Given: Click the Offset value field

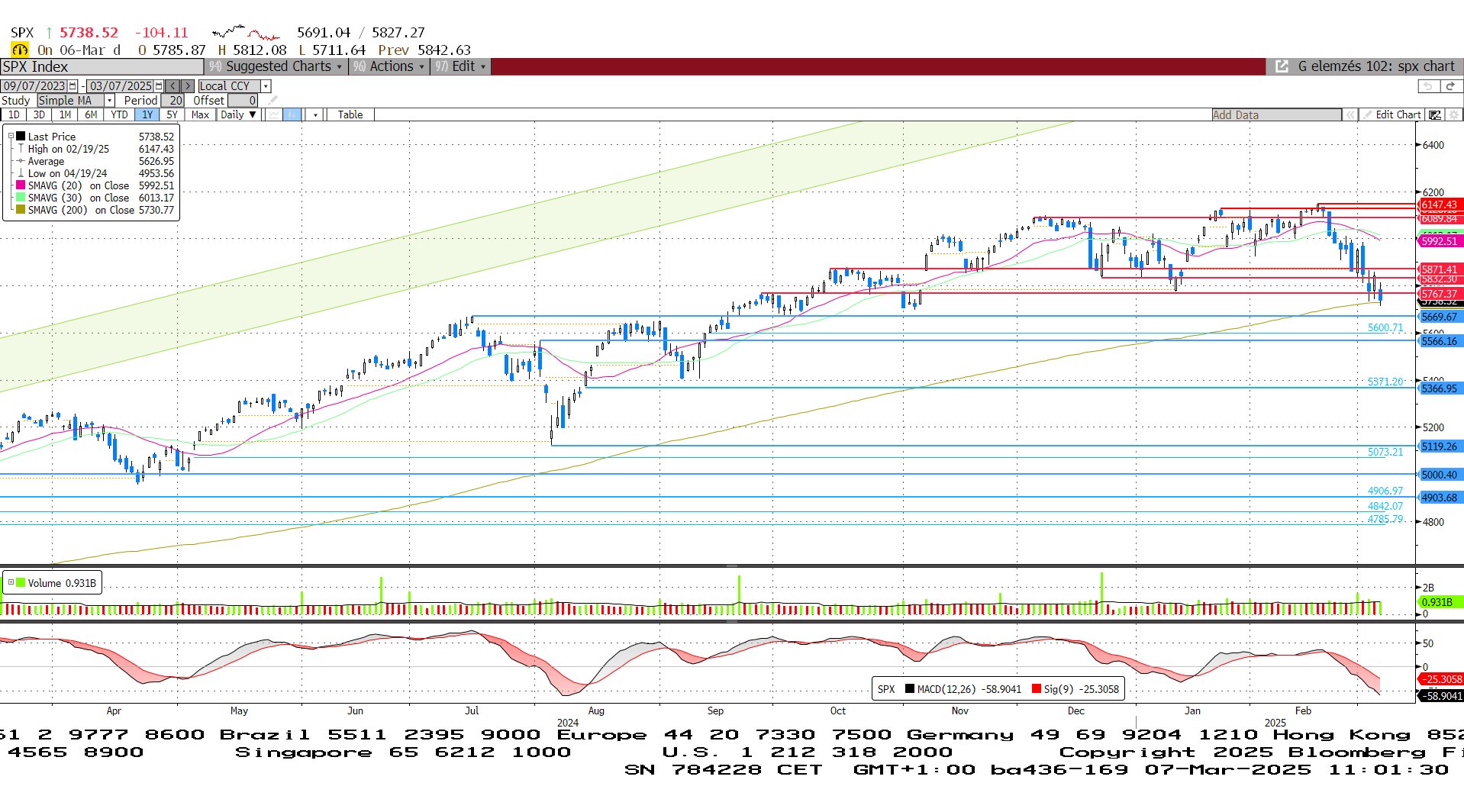Looking at the screenshot, I should tap(243, 101).
